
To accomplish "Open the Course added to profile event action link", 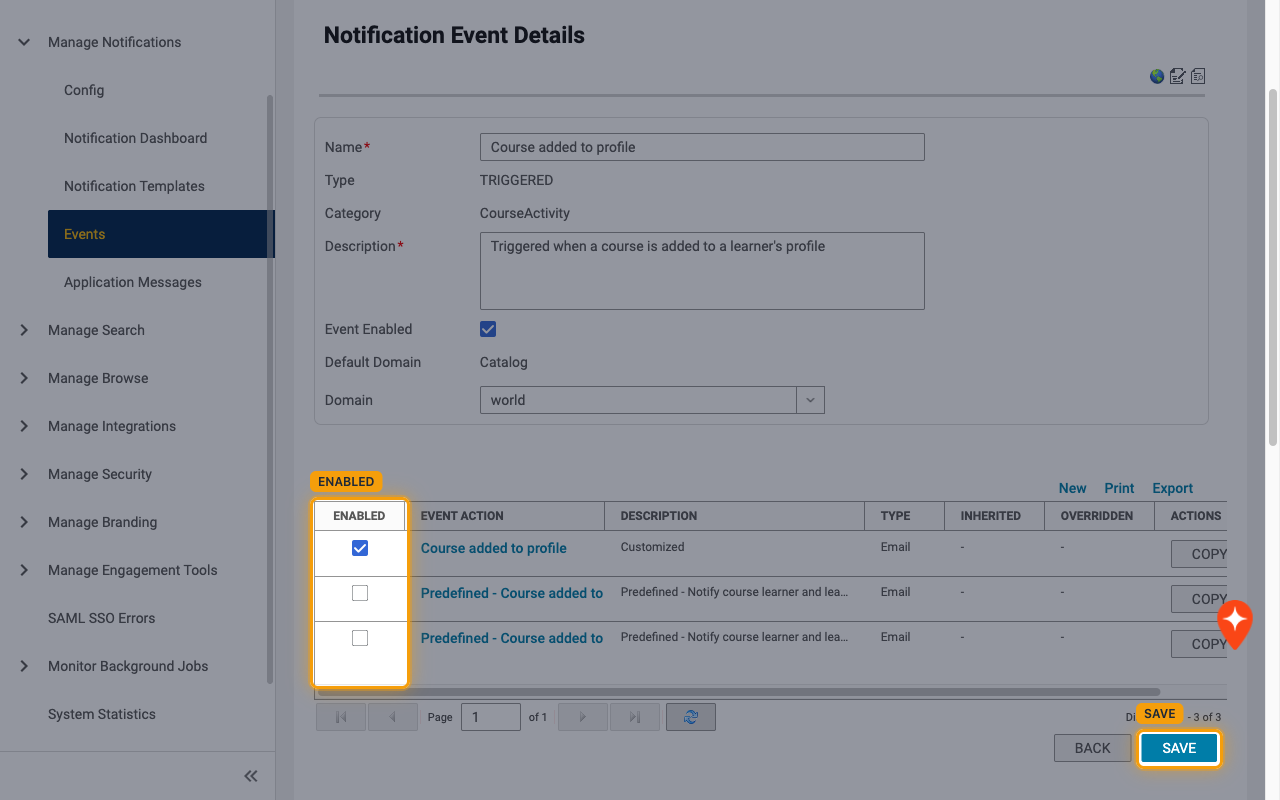I will 494,548.
